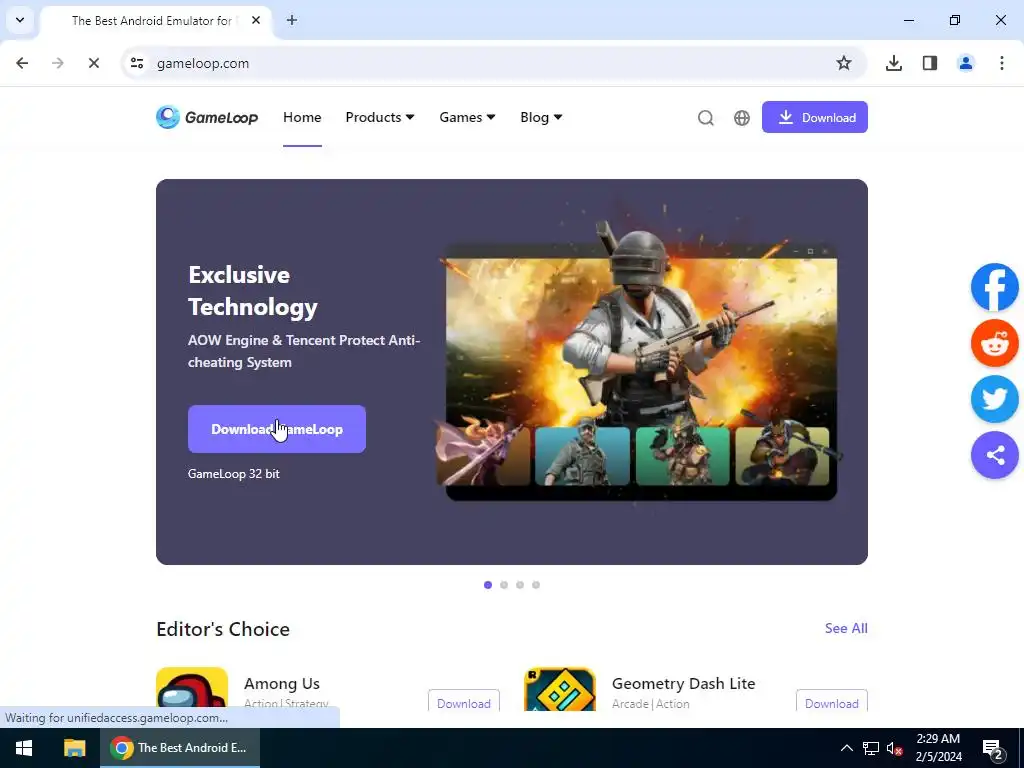Image resolution: width=1024 pixels, height=768 pixels.
Task: Click GameLoop 32 bit link
Action: [234, 474]
